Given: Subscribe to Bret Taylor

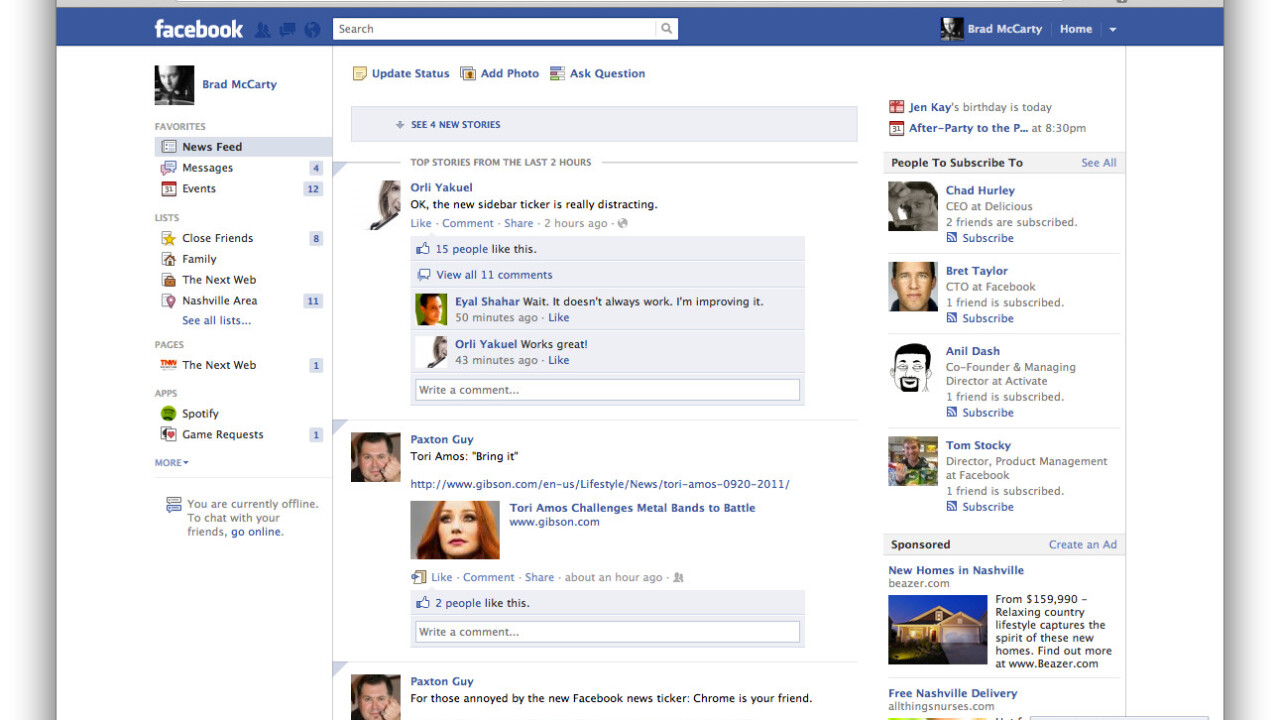Looking at the screenshot, I should click(x=987, y=318).
